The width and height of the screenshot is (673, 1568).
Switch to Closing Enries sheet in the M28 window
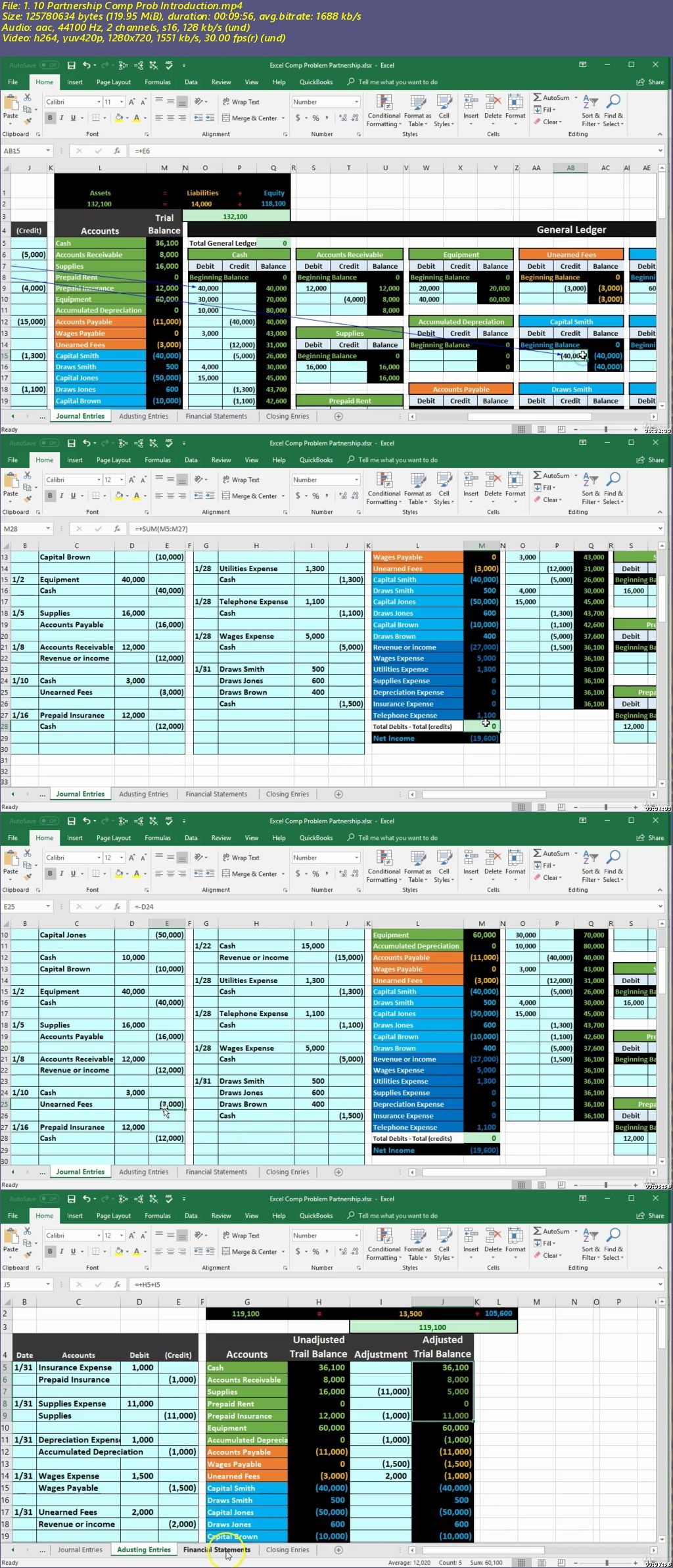click(x=287, y=794)
